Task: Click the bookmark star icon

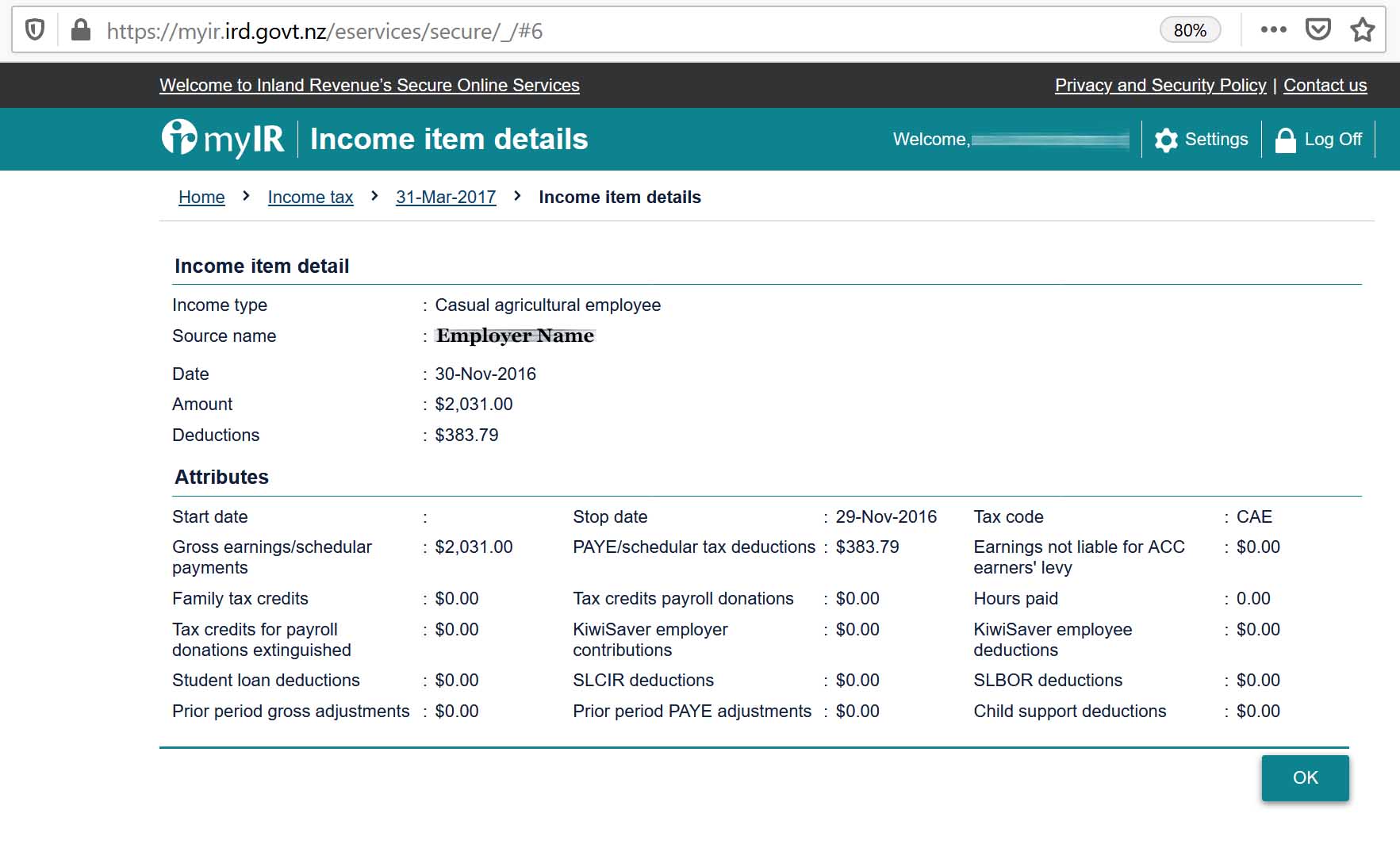Action: point(1362,29)
